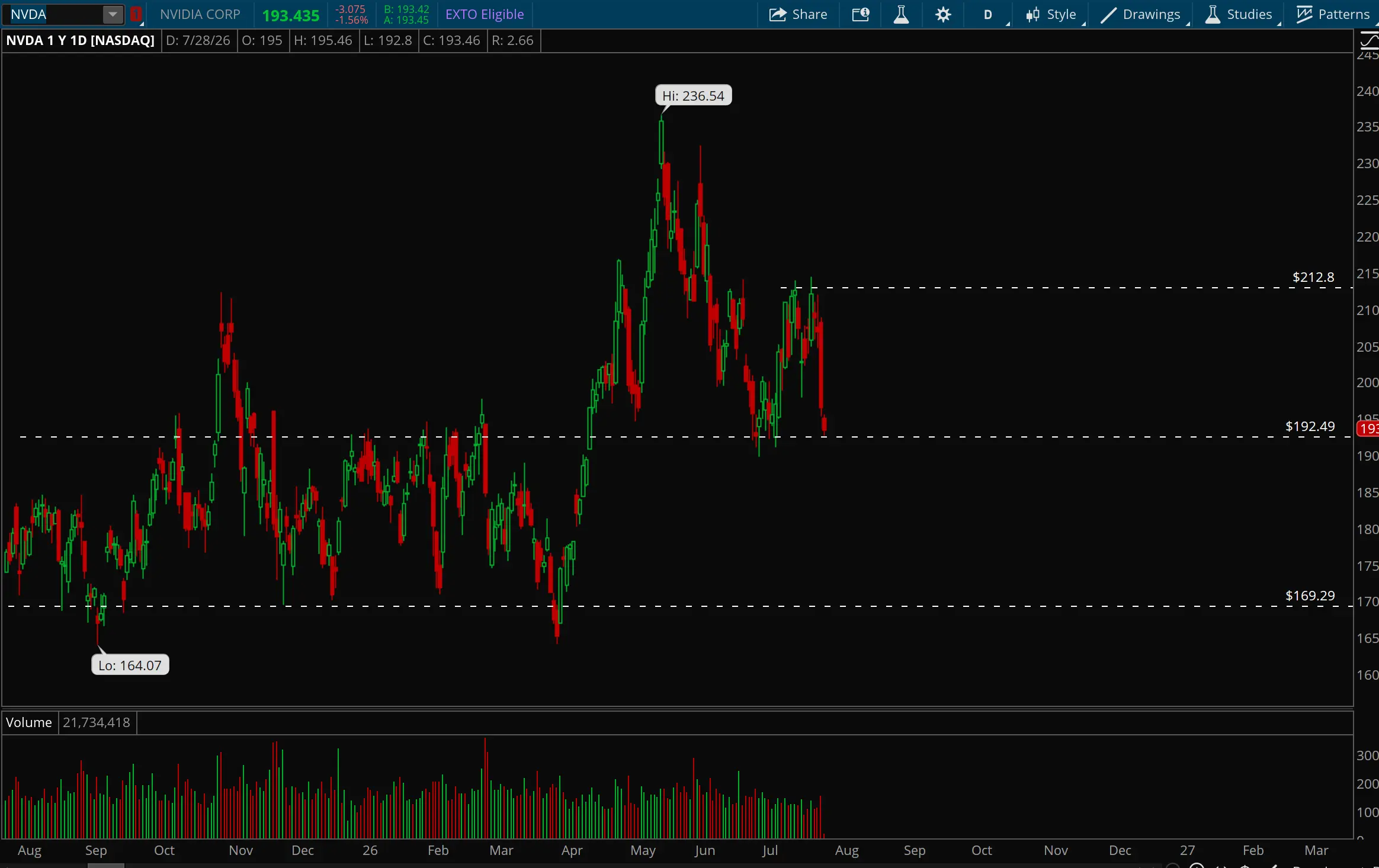Click the Share button
The height and width of the screenshot is (868, 1379).
tap(798, 14)
